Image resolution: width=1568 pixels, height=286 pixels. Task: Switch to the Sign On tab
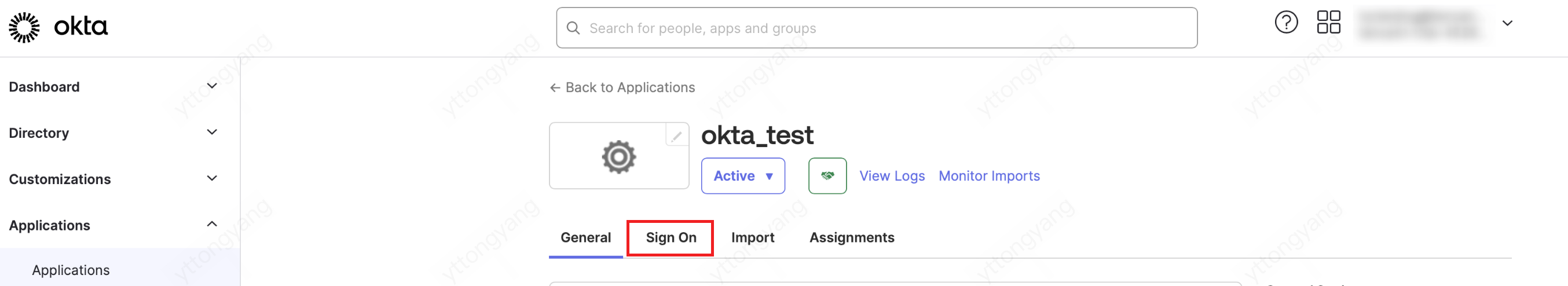tap(670, 238)
